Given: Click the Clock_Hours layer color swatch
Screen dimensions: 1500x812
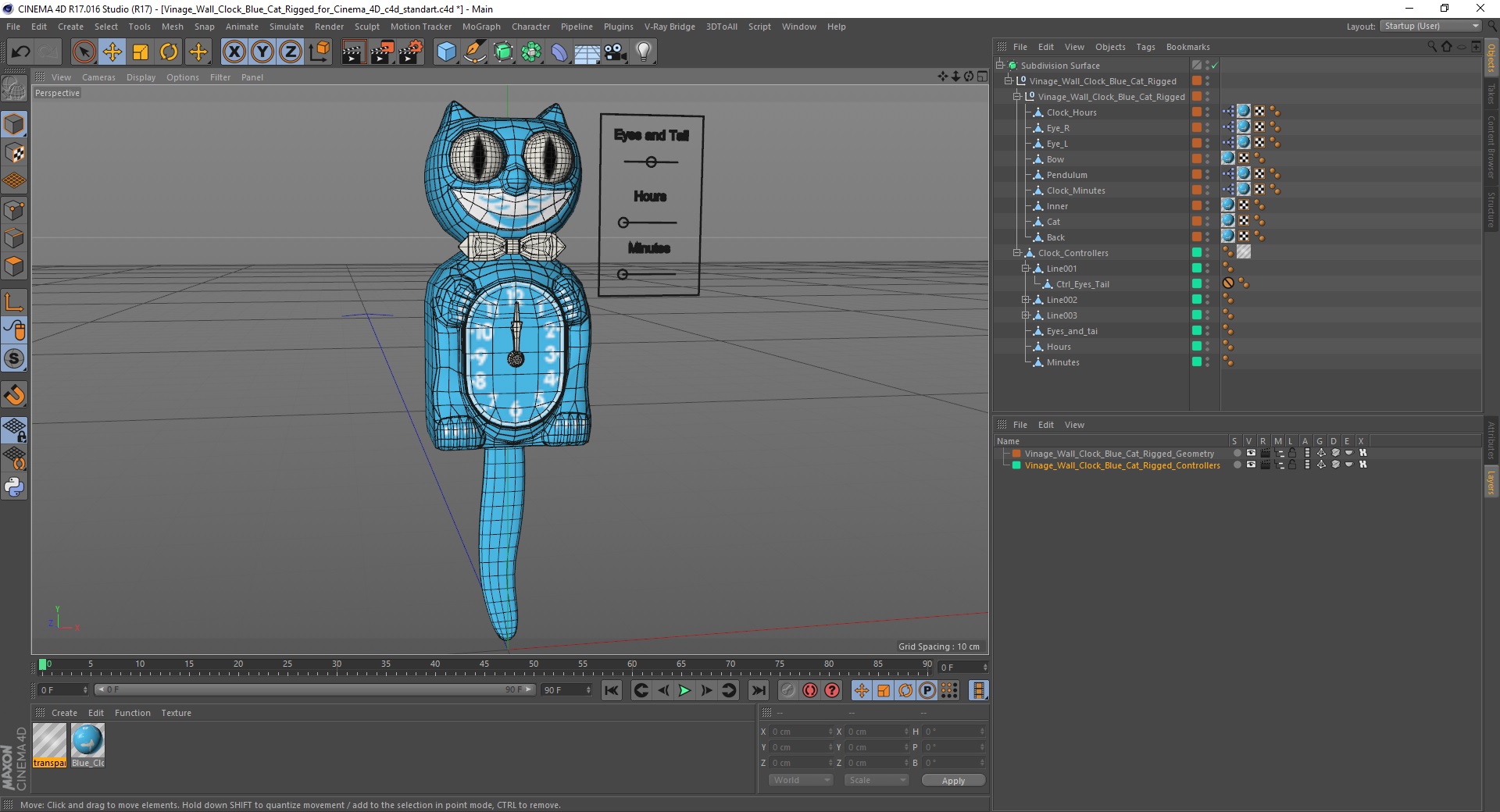Looking at the screenshot, I should pos(1196,112).
